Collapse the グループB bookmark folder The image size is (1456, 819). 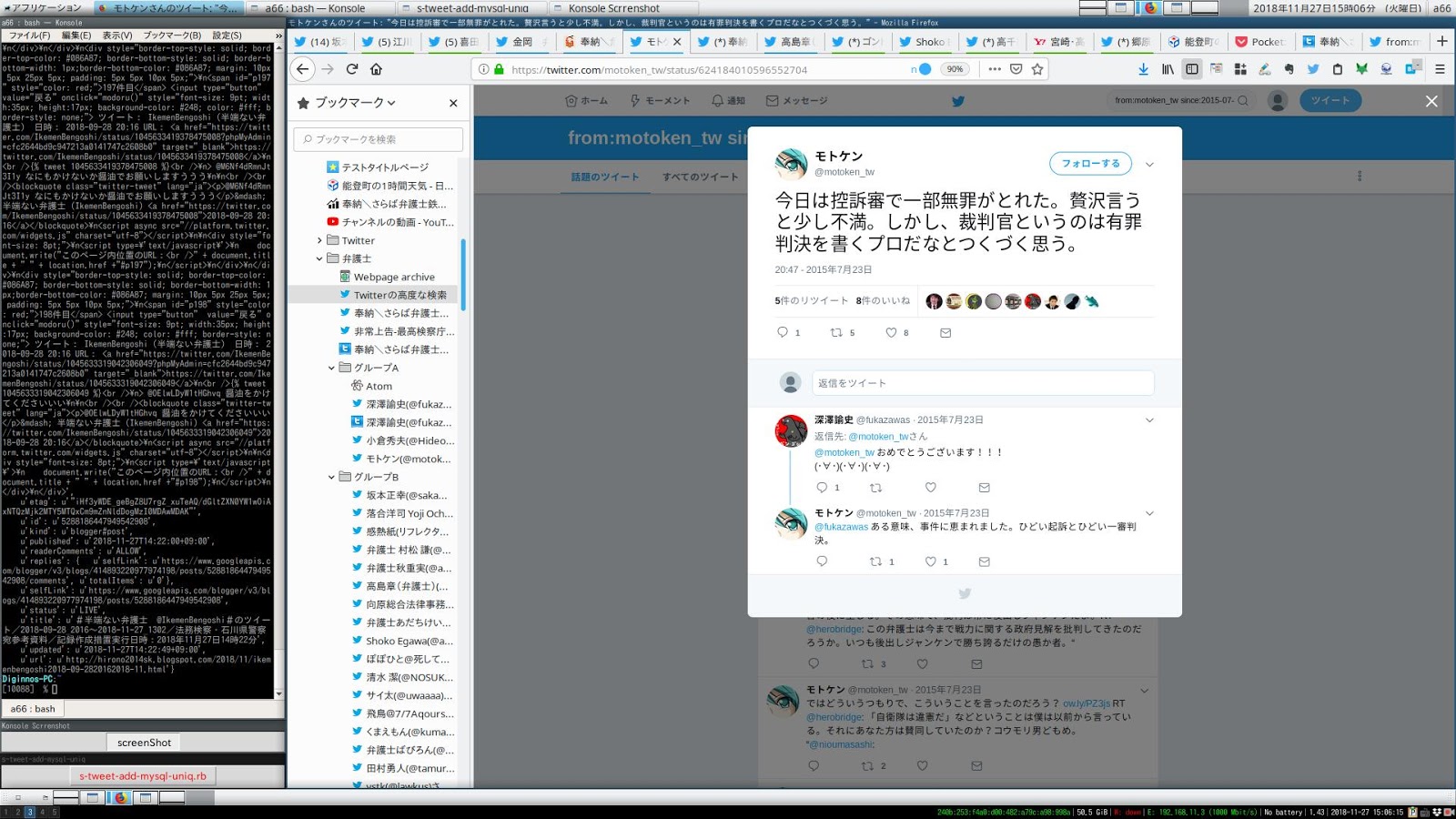click(331, 477)
